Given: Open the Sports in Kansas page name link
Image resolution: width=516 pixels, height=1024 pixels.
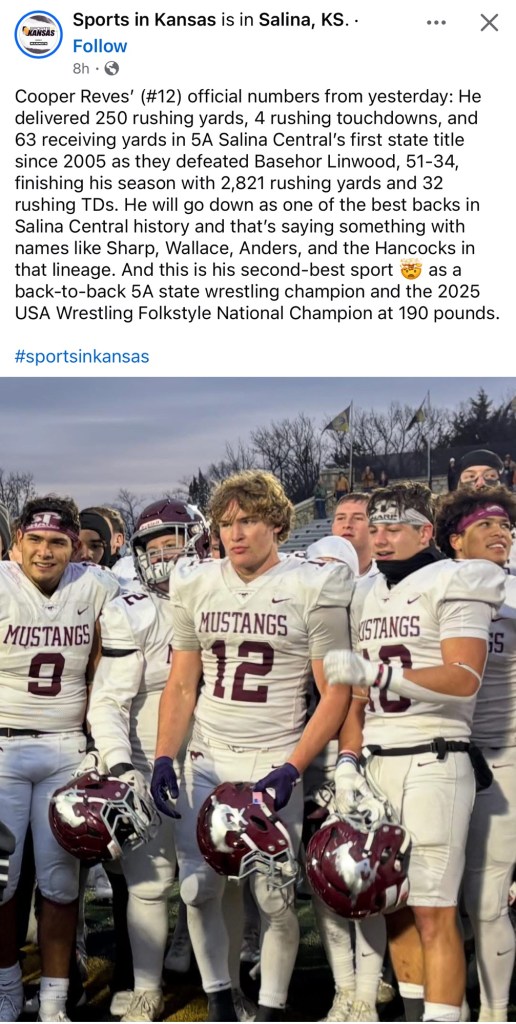Looking at the screenshot, I should pyautogui.click(x=144, y=20).
